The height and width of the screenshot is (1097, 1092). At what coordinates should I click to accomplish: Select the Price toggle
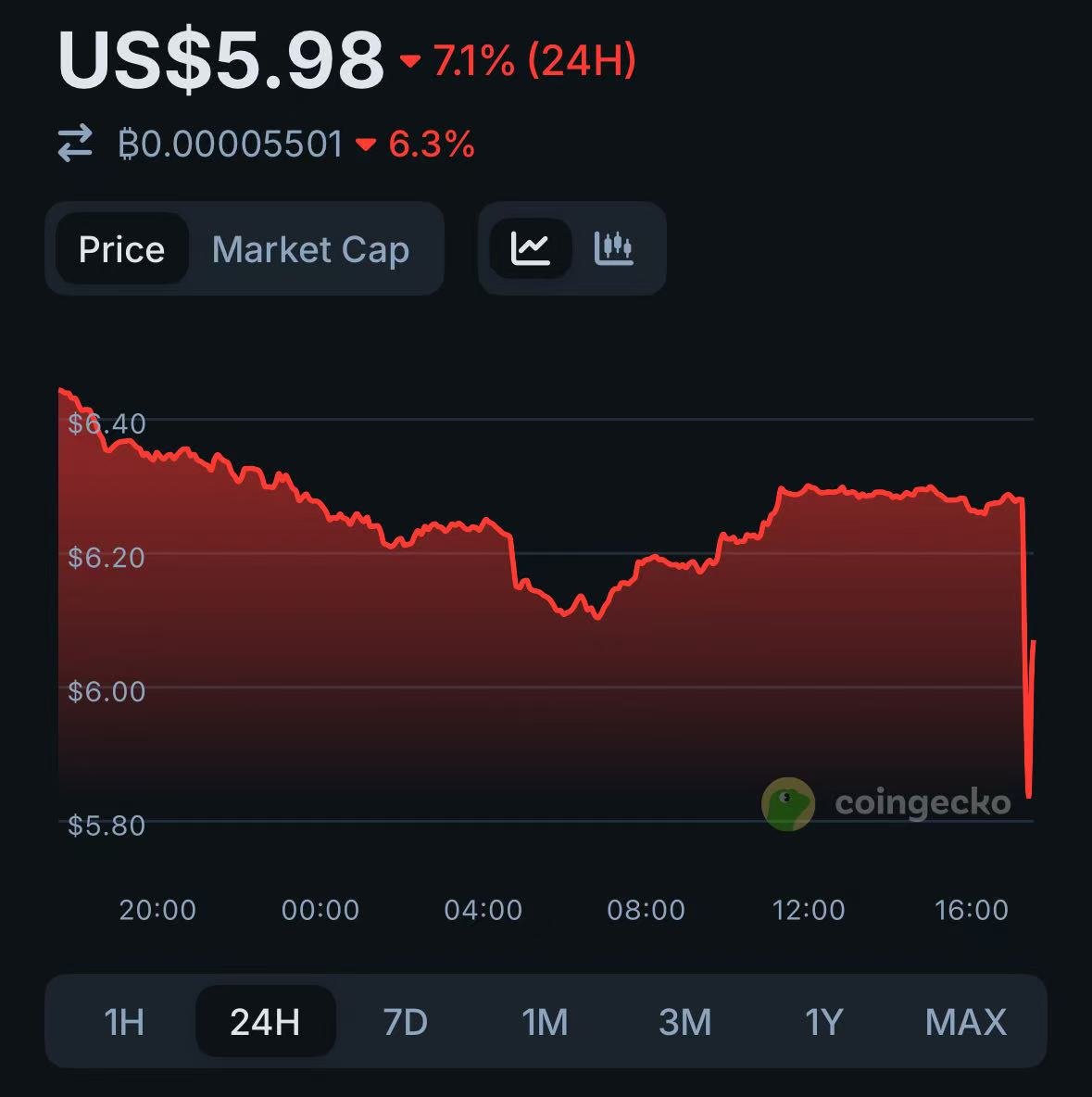121,249
